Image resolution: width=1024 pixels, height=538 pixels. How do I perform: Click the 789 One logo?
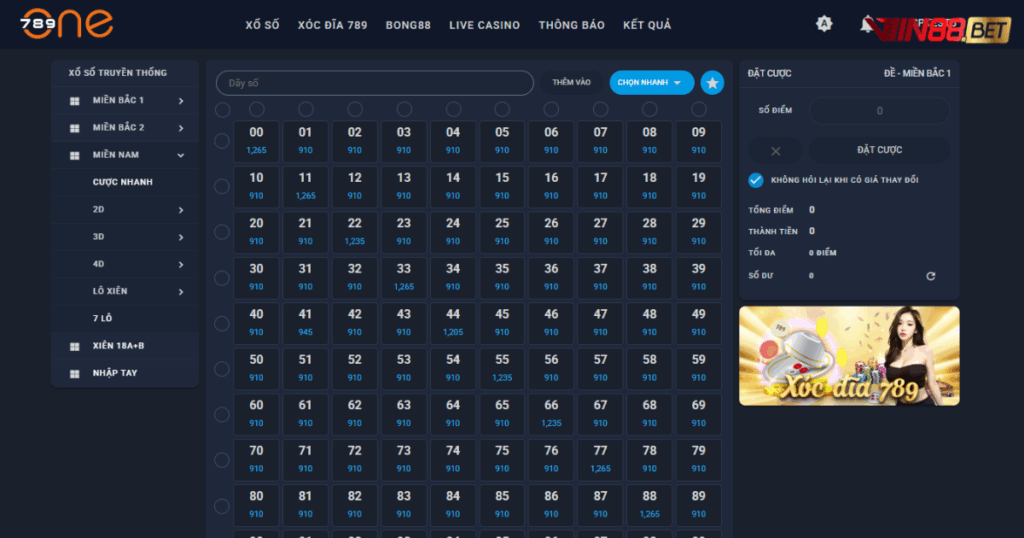tap(67, 24)
